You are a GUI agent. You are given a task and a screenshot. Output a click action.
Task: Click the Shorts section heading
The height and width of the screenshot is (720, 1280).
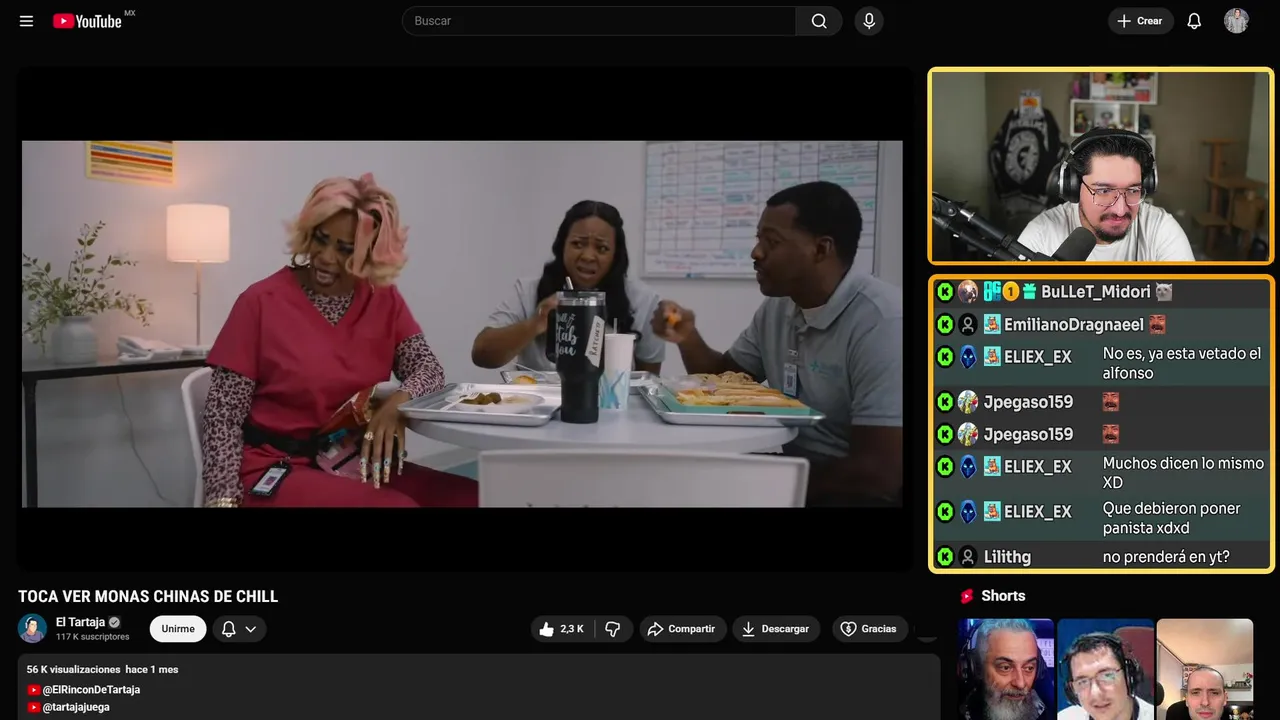(x=1003, y=596)
